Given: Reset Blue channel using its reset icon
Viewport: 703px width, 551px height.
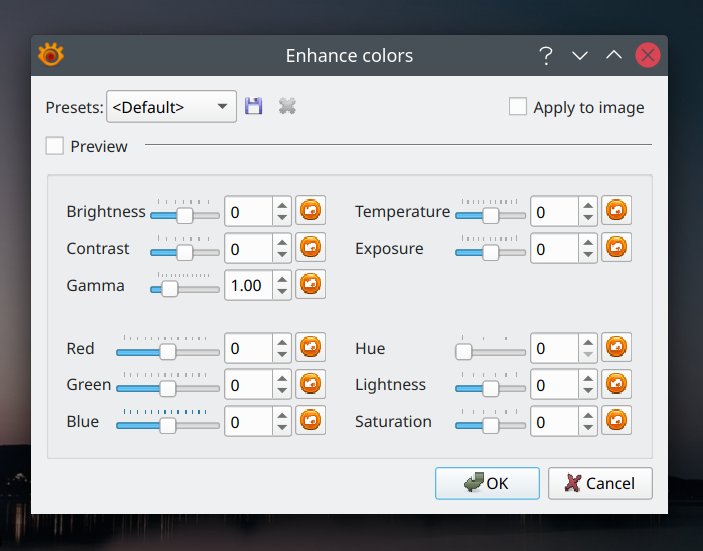Looking at the screenshot, I should click(311, 421).
